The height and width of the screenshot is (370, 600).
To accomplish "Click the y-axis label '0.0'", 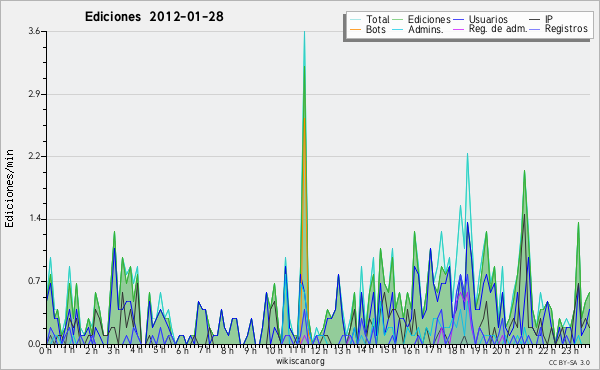I will tap(34, 344).
